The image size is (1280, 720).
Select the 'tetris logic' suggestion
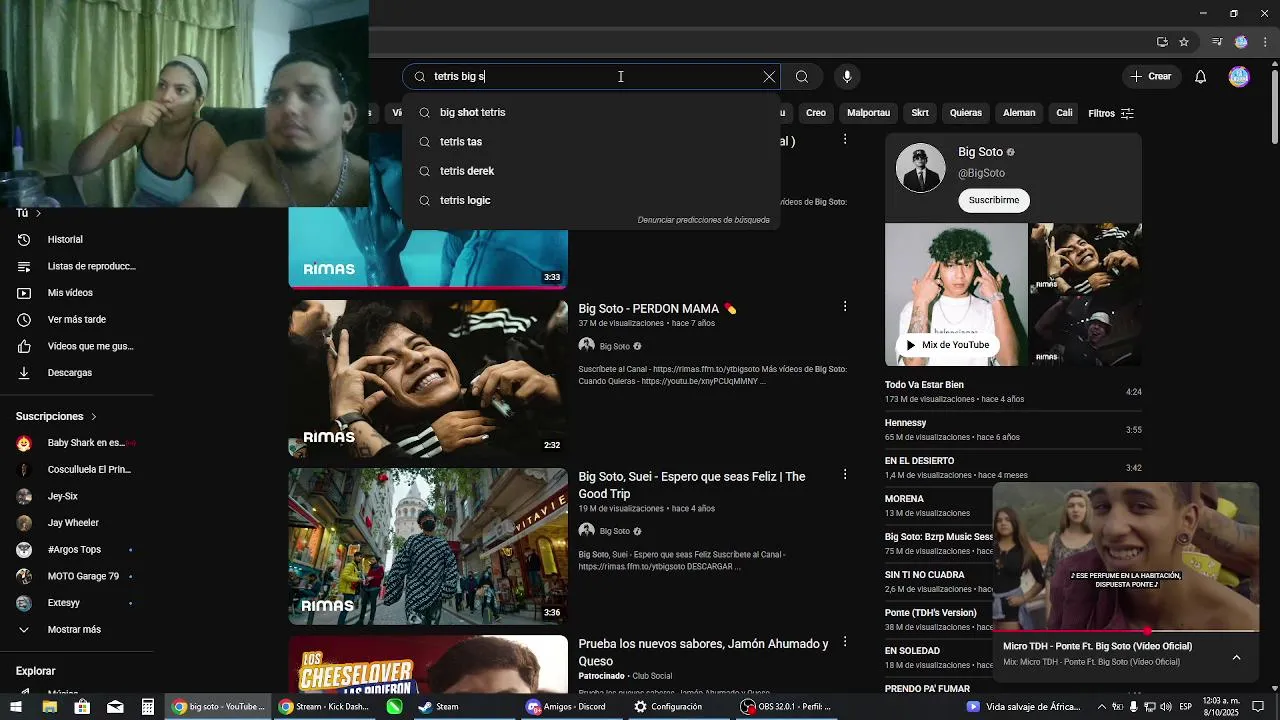[x=591, y=200]
